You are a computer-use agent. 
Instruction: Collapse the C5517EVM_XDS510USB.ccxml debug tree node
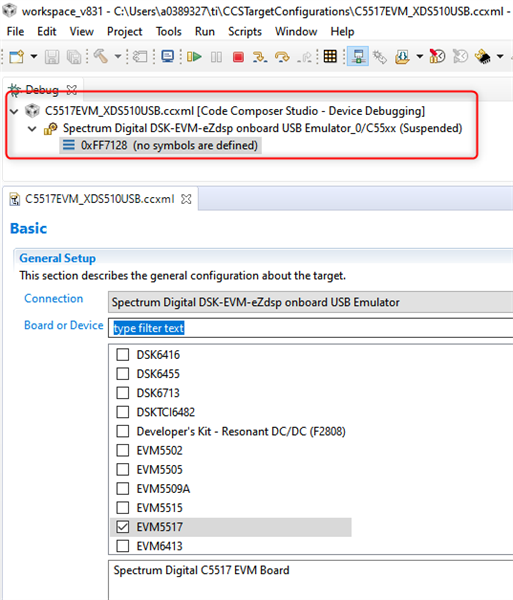14,111
